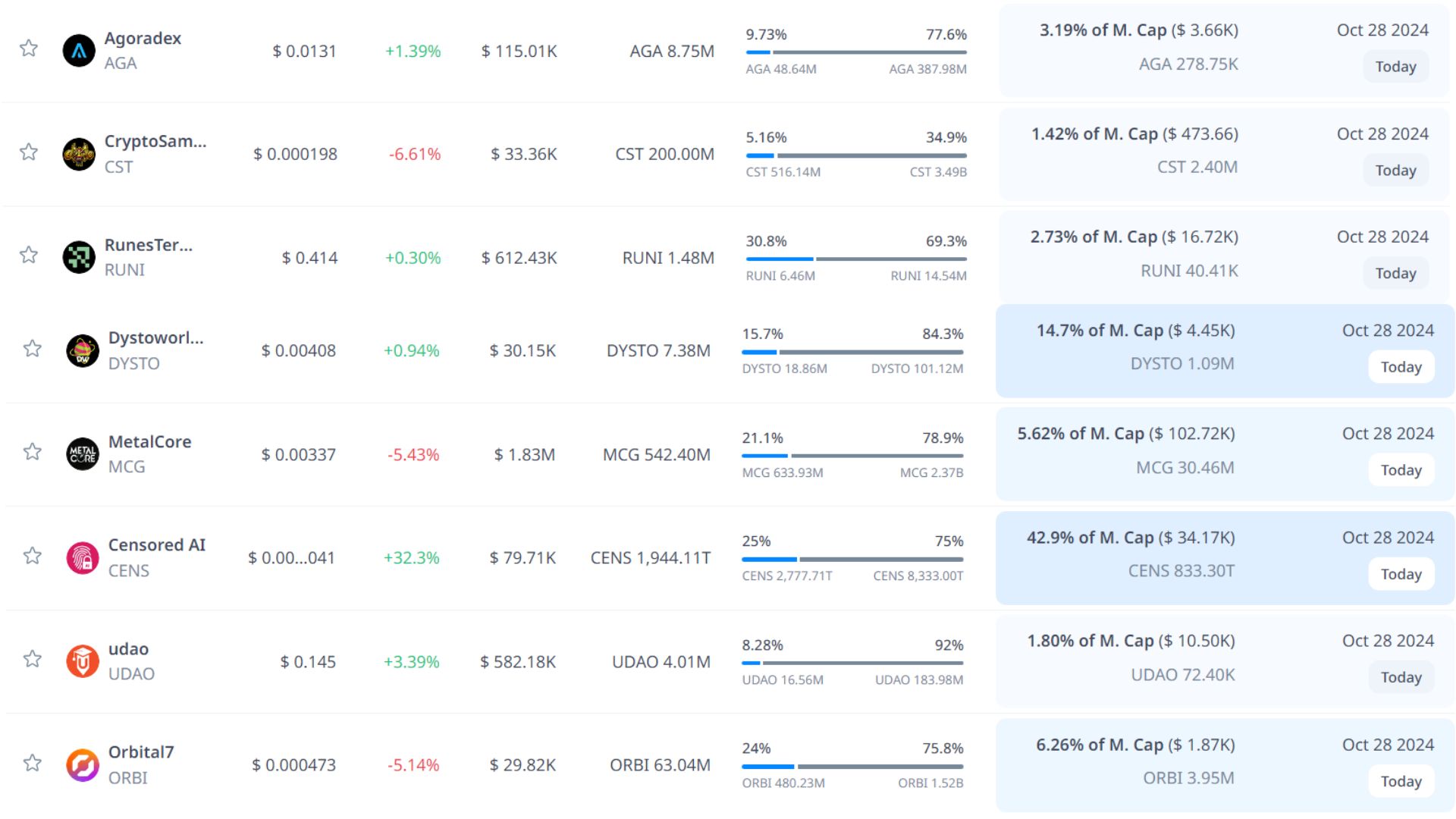
Task: Click the Today badge in Dystoworld row
Action: tap(1401, 367)
